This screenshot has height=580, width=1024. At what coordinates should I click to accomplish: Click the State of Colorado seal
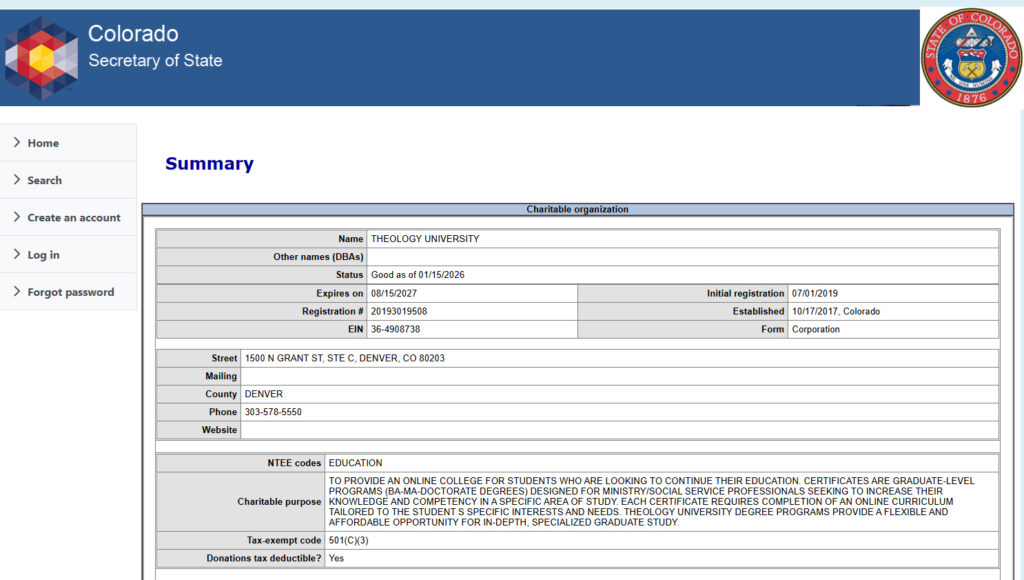coord(970,58)
